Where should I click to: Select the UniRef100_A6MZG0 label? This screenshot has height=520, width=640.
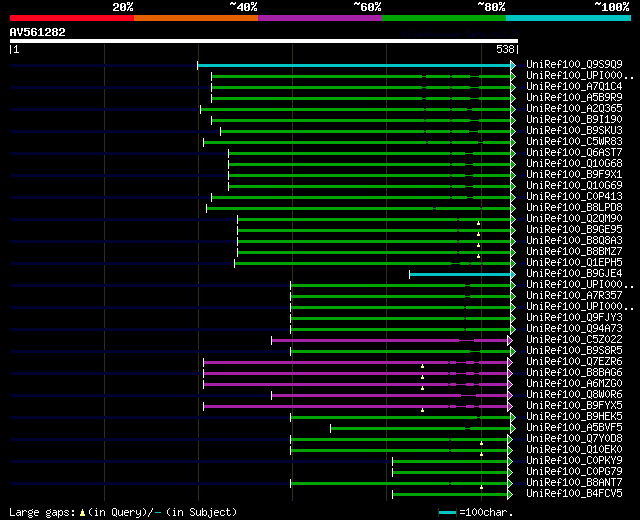point(574,384)
